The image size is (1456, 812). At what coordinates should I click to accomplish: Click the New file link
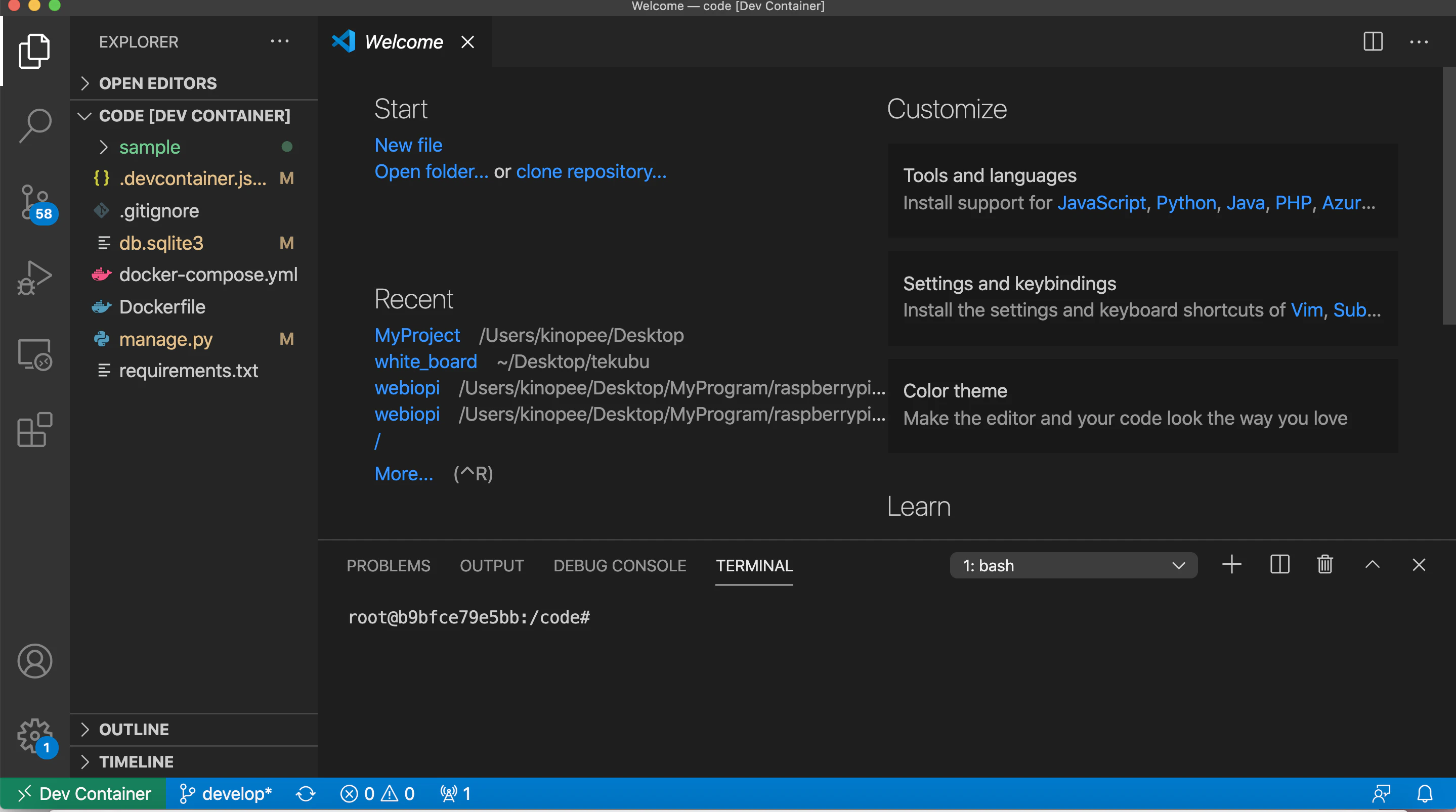408,145
